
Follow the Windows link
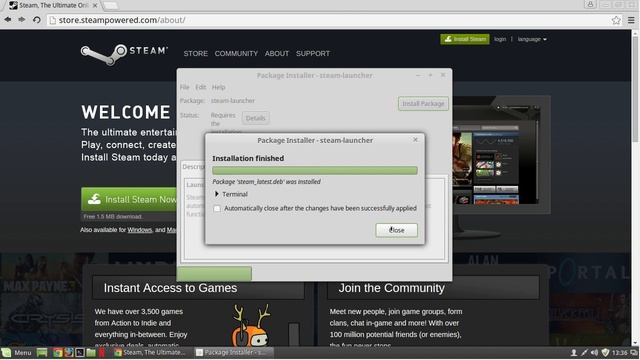pyautogui.click(x=140, y=230)
